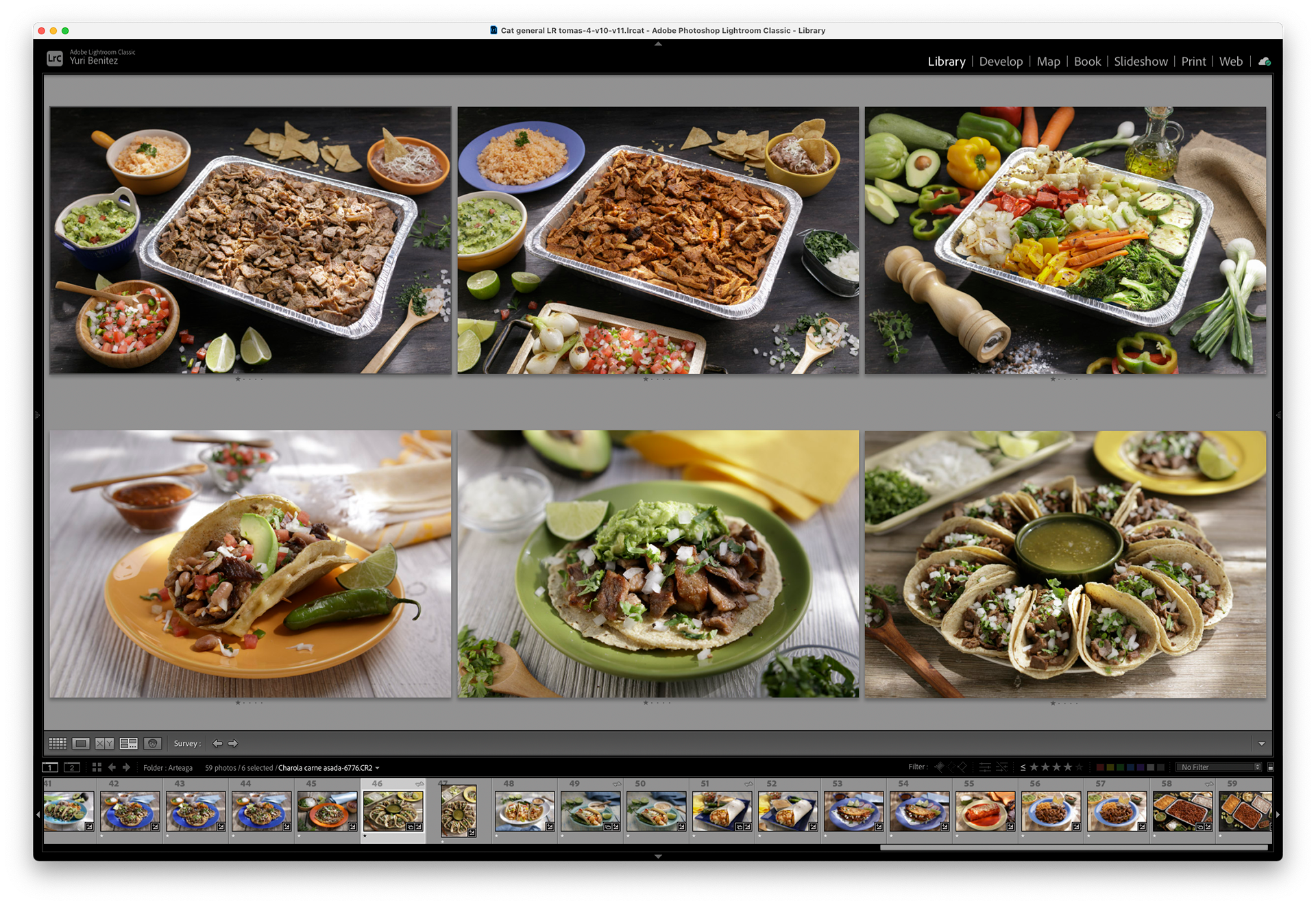Screen dimensions: 1316x905
Task: Filter by red color label
Action: [1100, 767]
